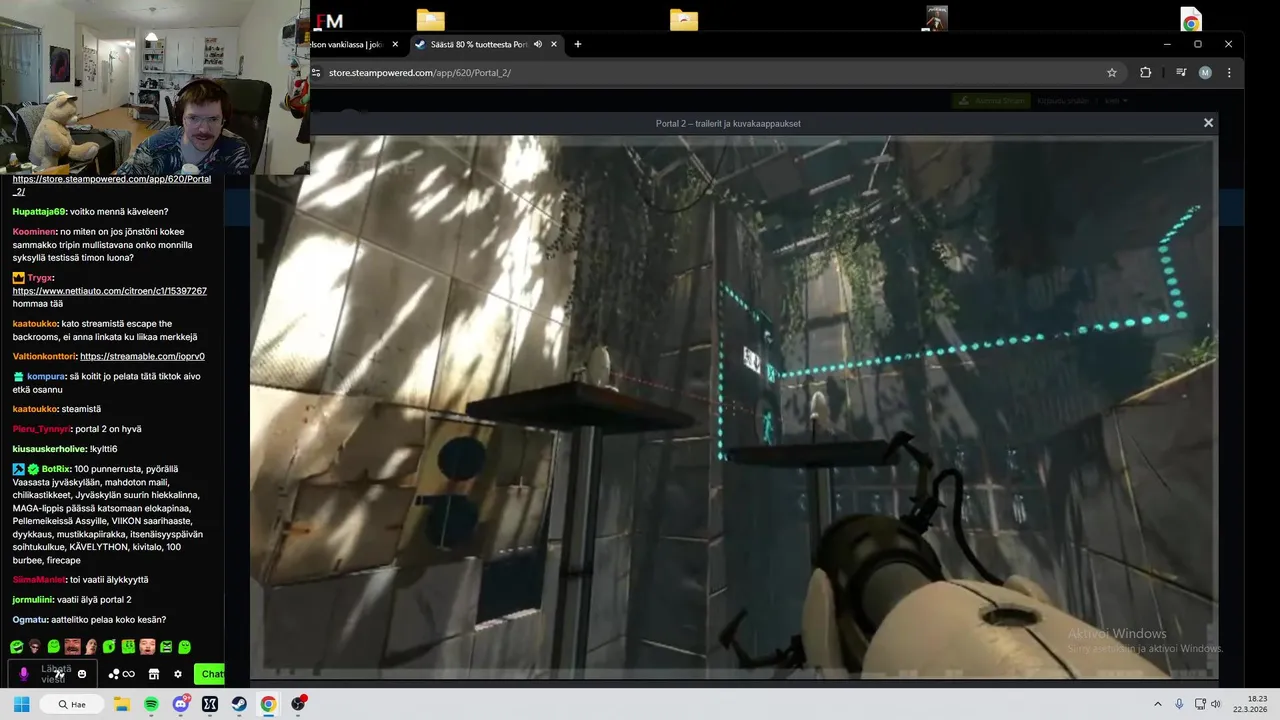Click the username kiusauskerholive in chat
1280x720 pixels.
pyautogui.click(x=49, y=449)
